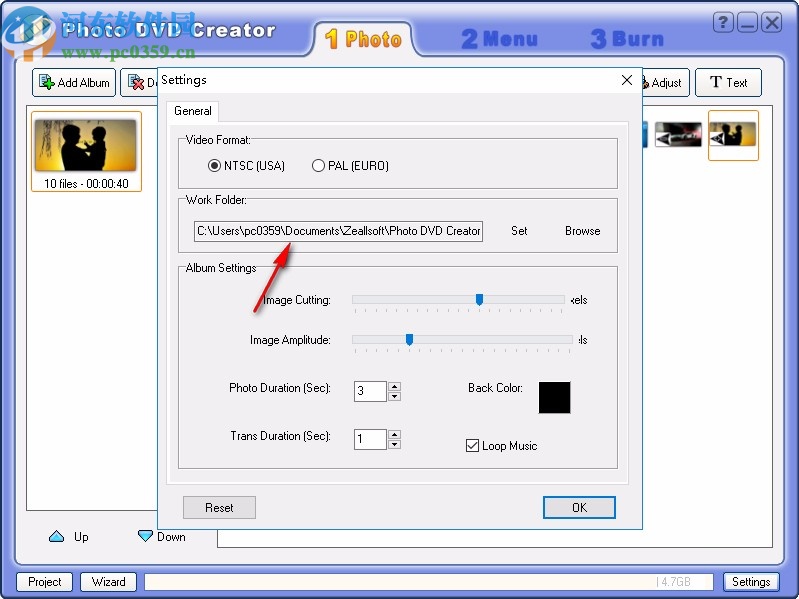799x599 pixels.
Task: Select the NTSC (USA) video format
Action: pyautogui.click(x=247, y=166)
